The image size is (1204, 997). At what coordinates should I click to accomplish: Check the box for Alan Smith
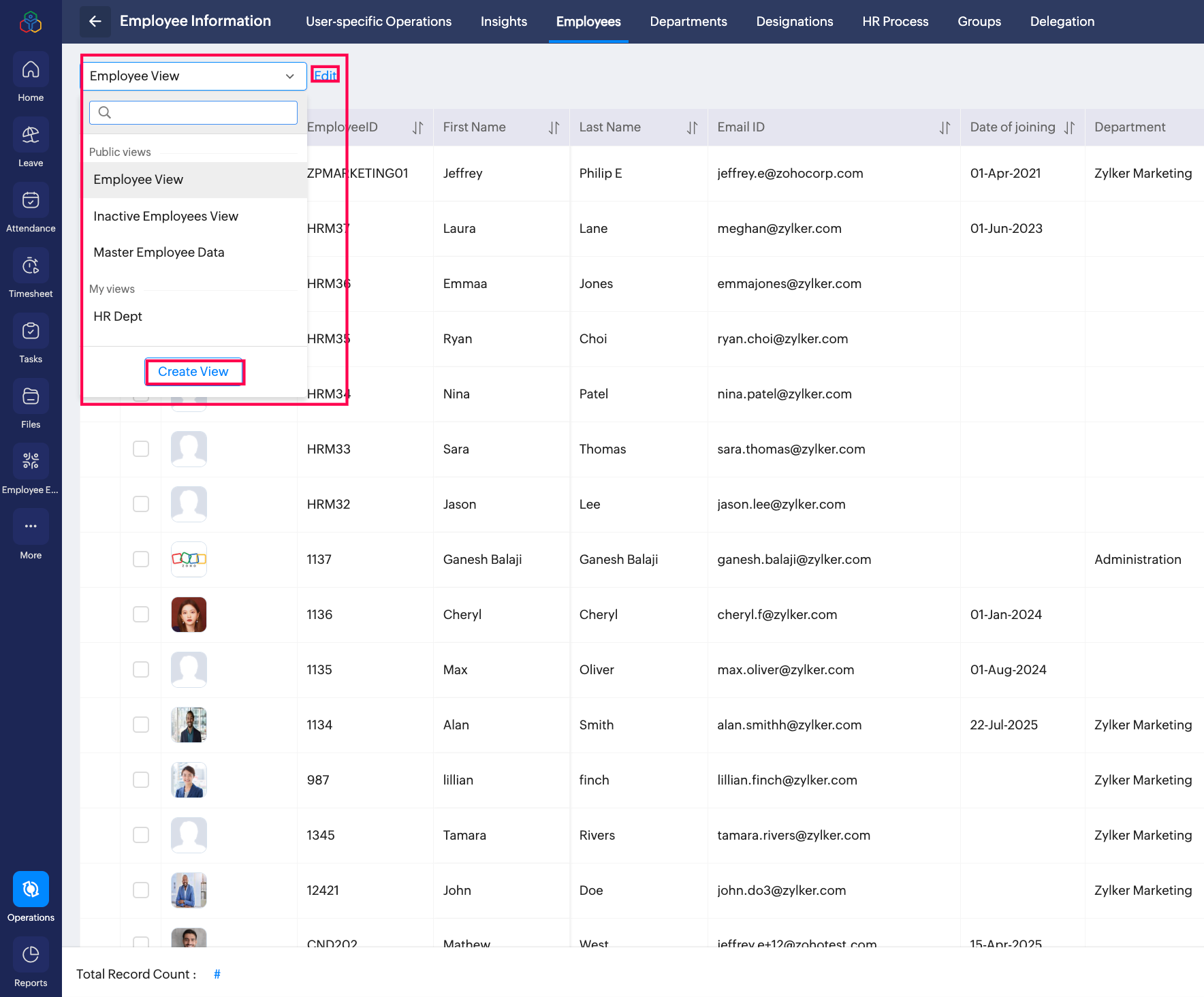[141, 725]
